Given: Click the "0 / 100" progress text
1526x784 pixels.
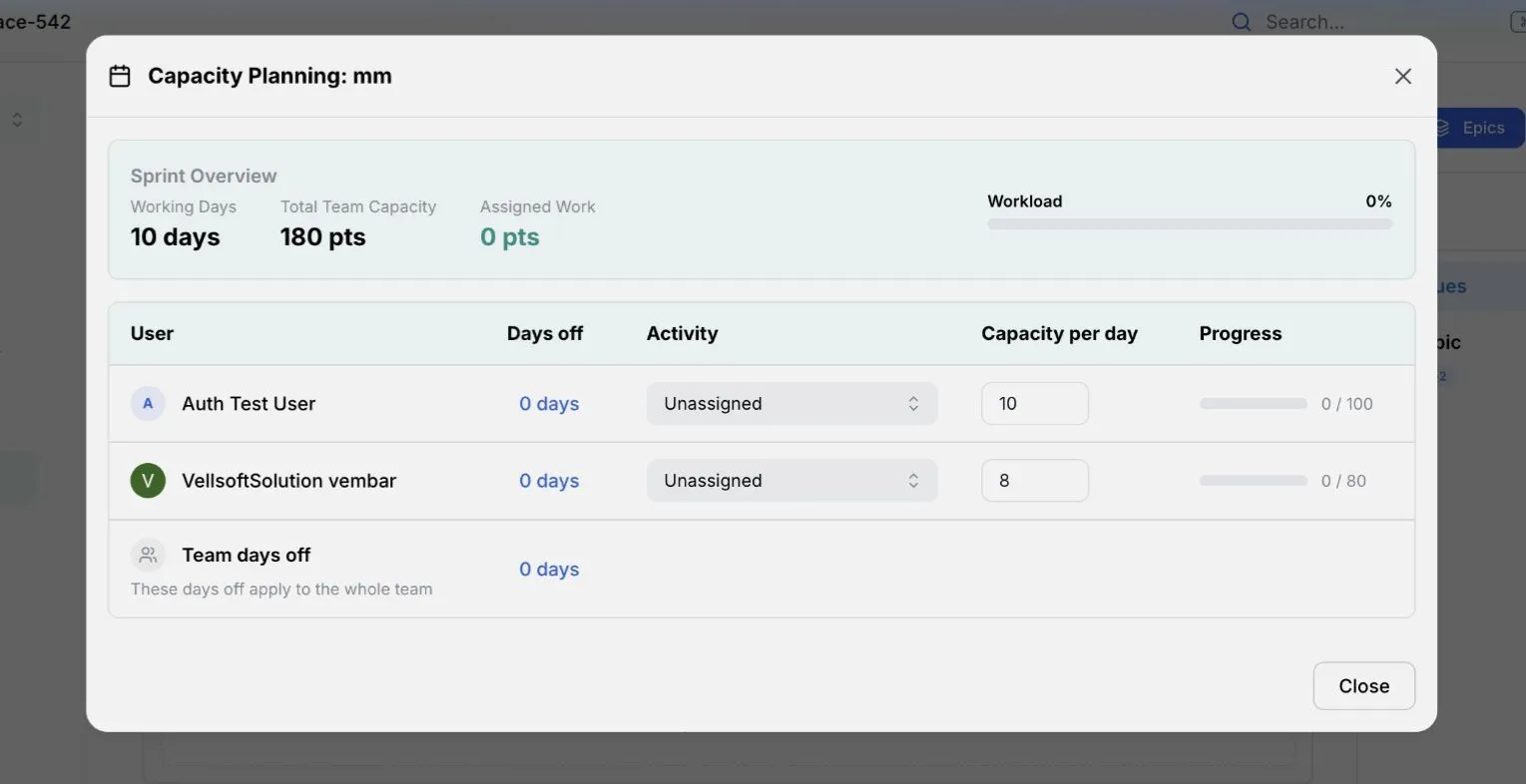Looking at the screenshot, I should pos(1346,404).
